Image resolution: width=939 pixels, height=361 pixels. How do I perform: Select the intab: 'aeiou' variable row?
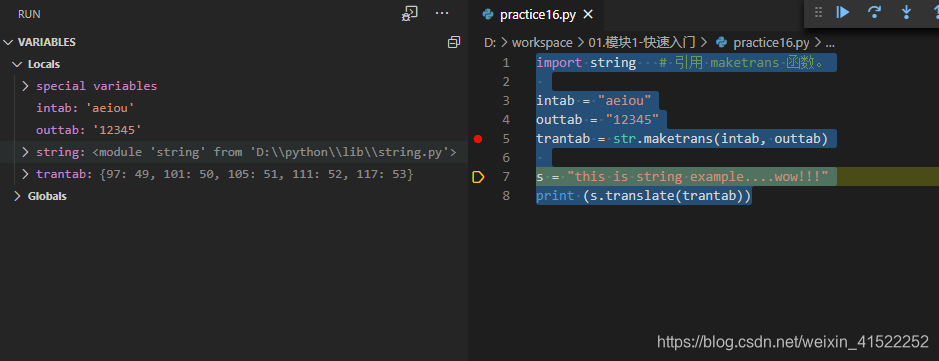(234, 108)
